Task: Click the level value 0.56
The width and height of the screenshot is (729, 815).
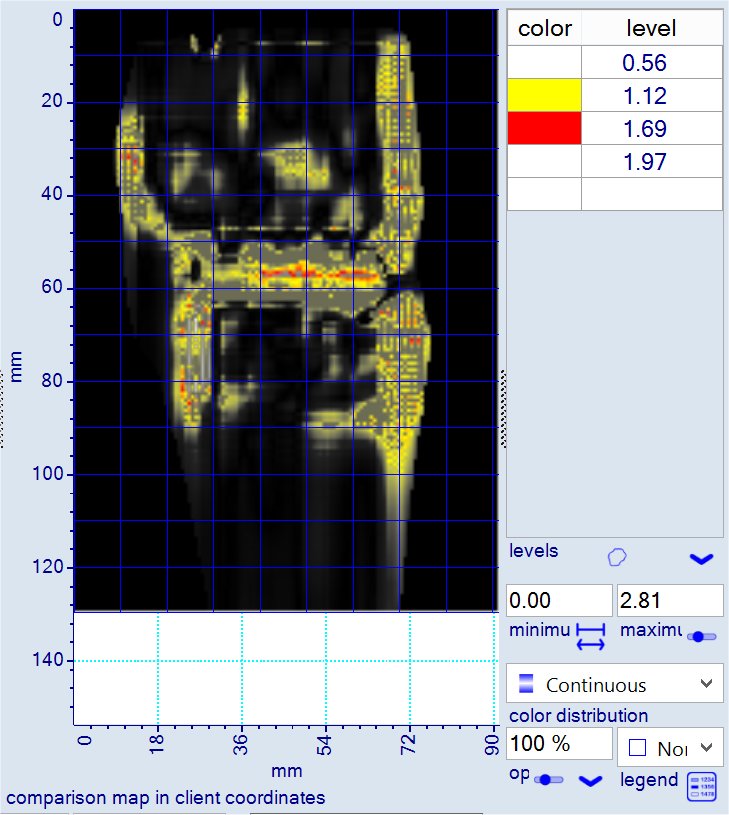Action: click(x=651, y=63)
